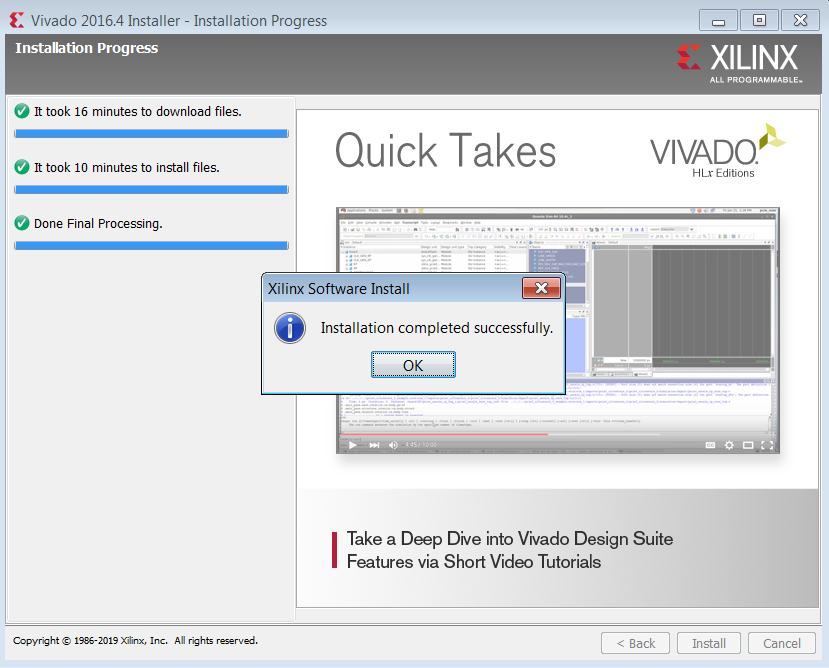
Task: Open video settings gear icon
Action: 729,445
